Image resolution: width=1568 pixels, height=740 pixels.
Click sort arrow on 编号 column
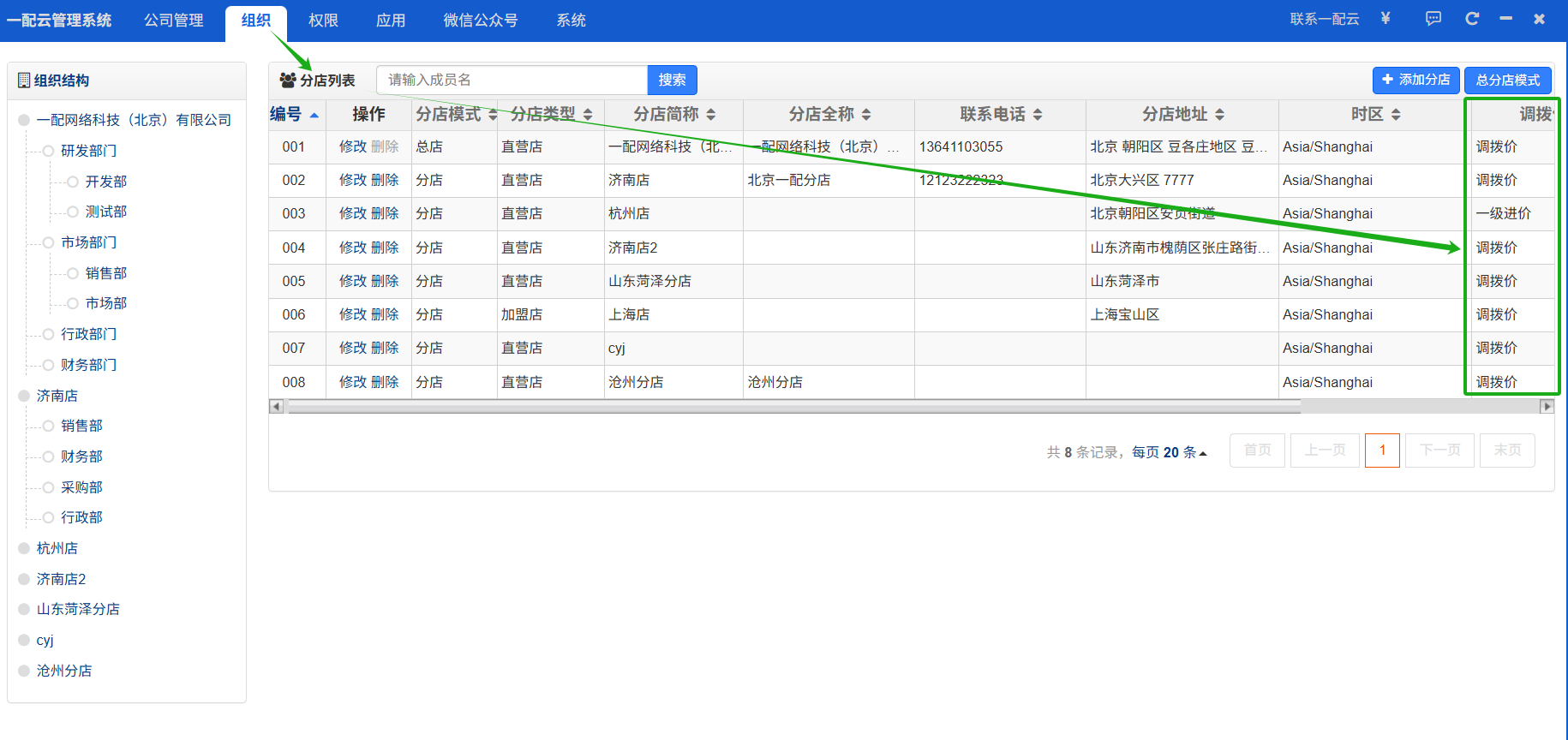314,115
